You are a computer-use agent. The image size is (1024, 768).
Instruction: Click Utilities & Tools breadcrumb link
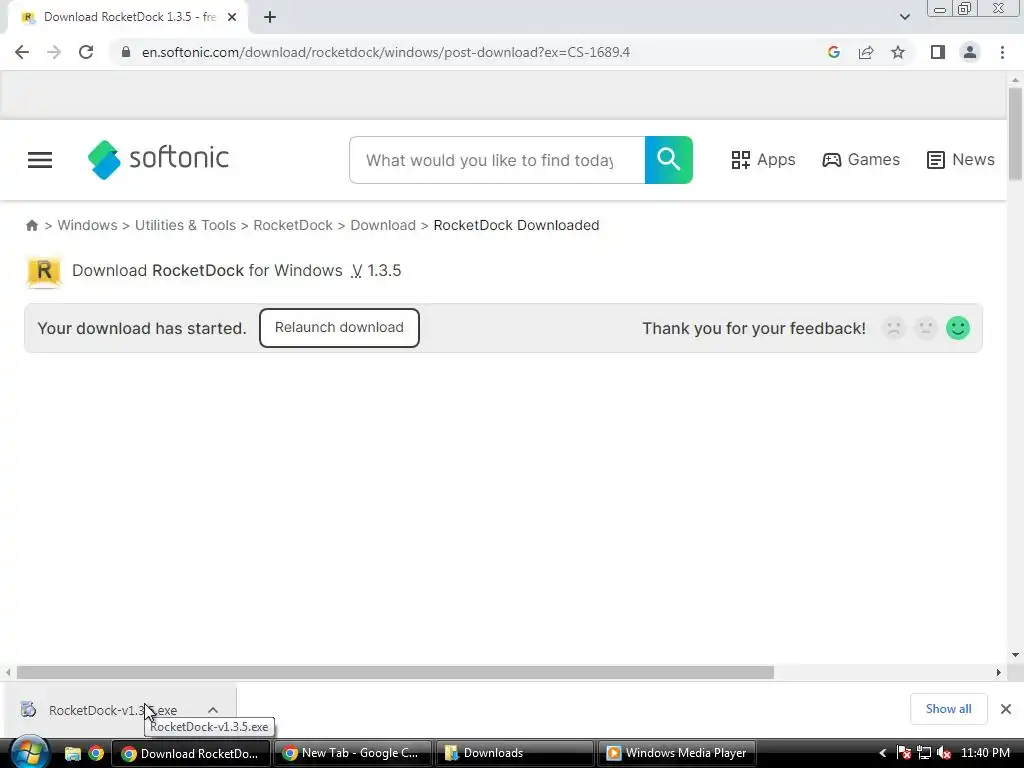(185, 225)
